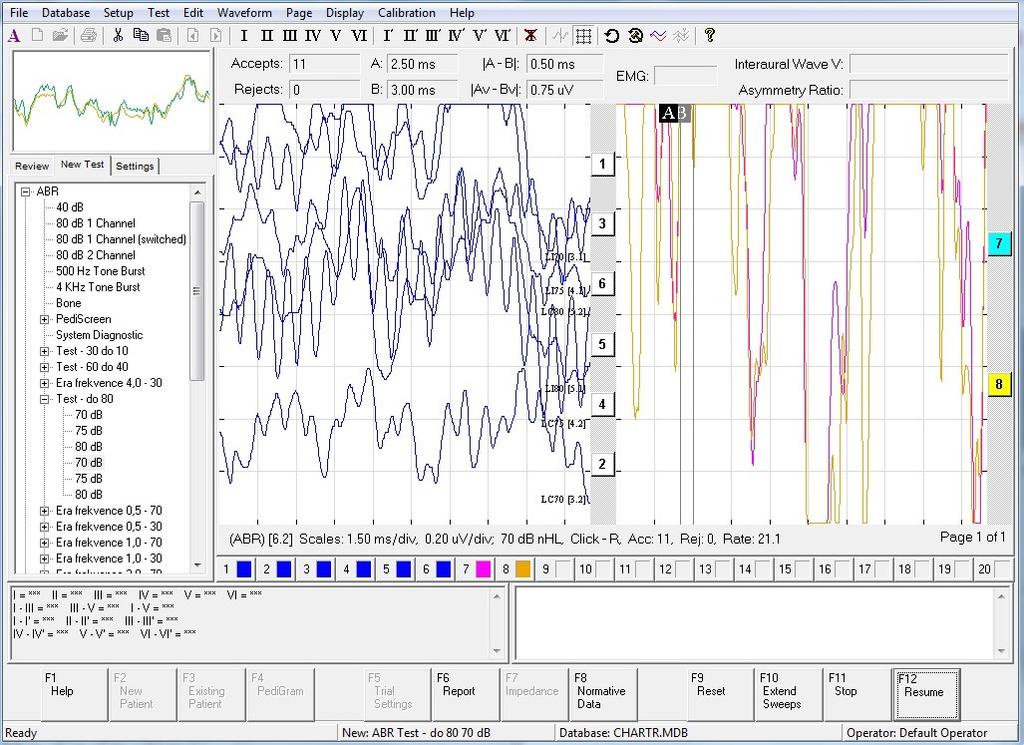Click the waveform preview thumbnail

point(112,101)
